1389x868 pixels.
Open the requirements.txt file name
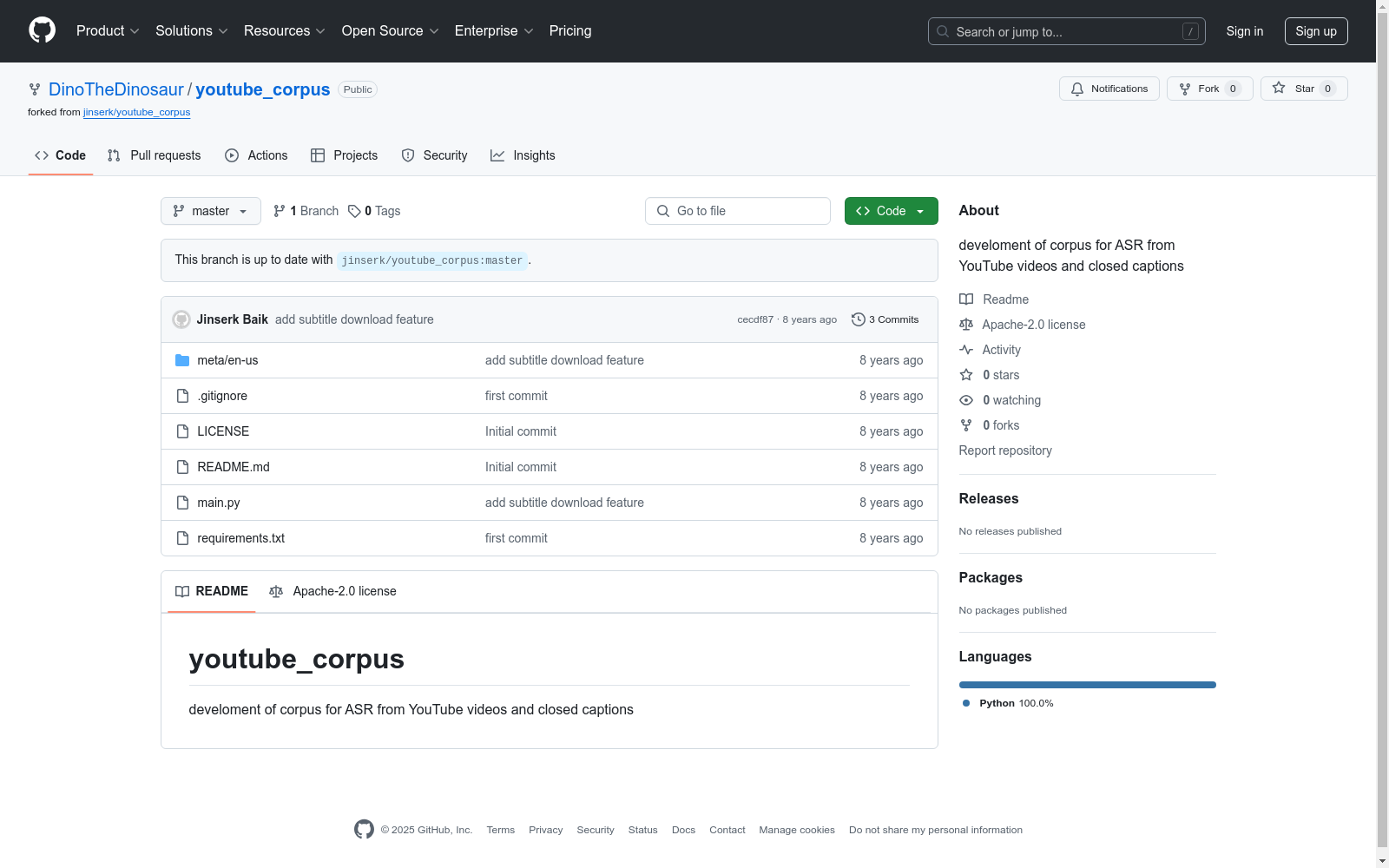241,538
